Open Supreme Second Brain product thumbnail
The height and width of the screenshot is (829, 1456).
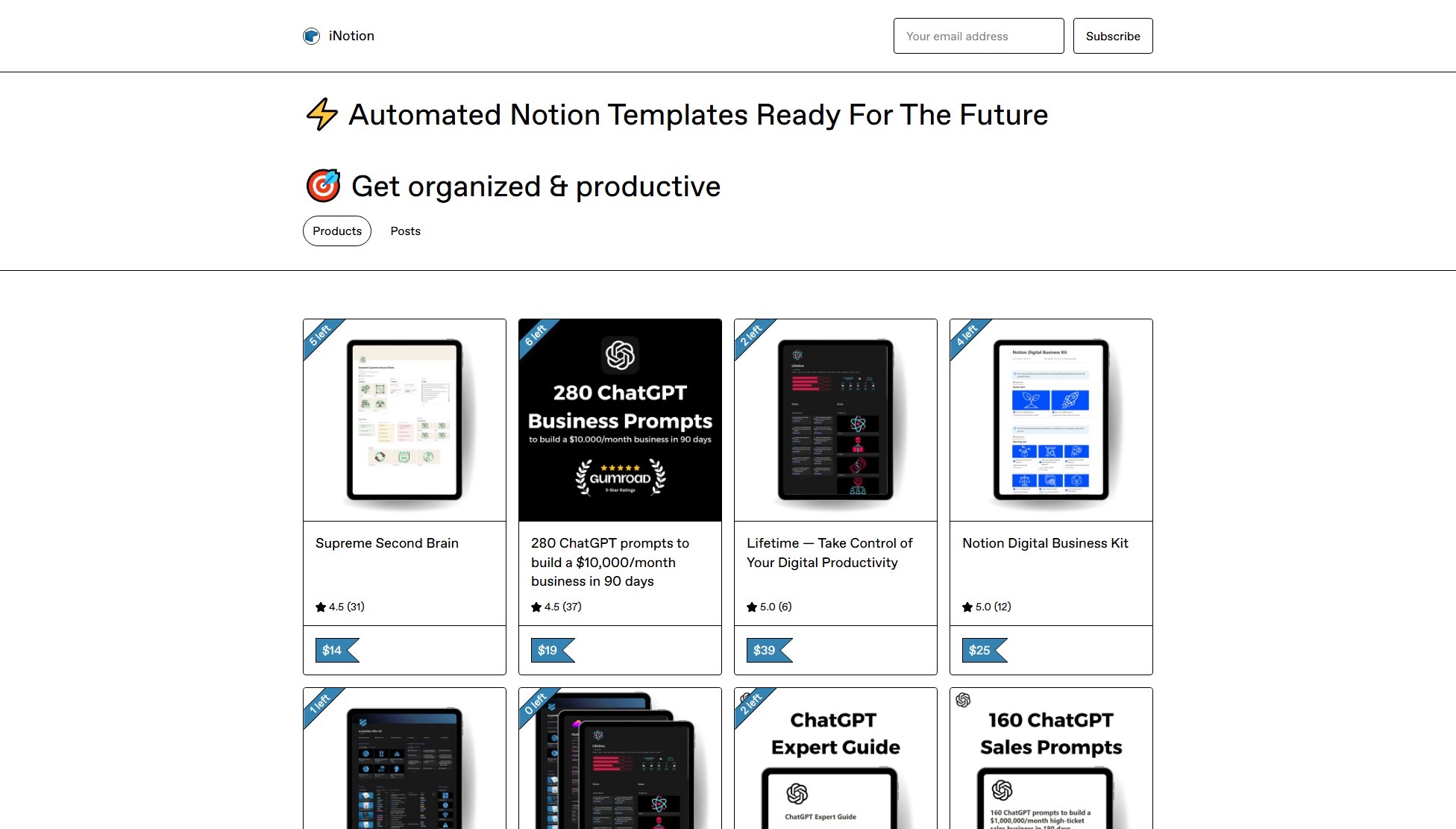click(x=404, y=420)
